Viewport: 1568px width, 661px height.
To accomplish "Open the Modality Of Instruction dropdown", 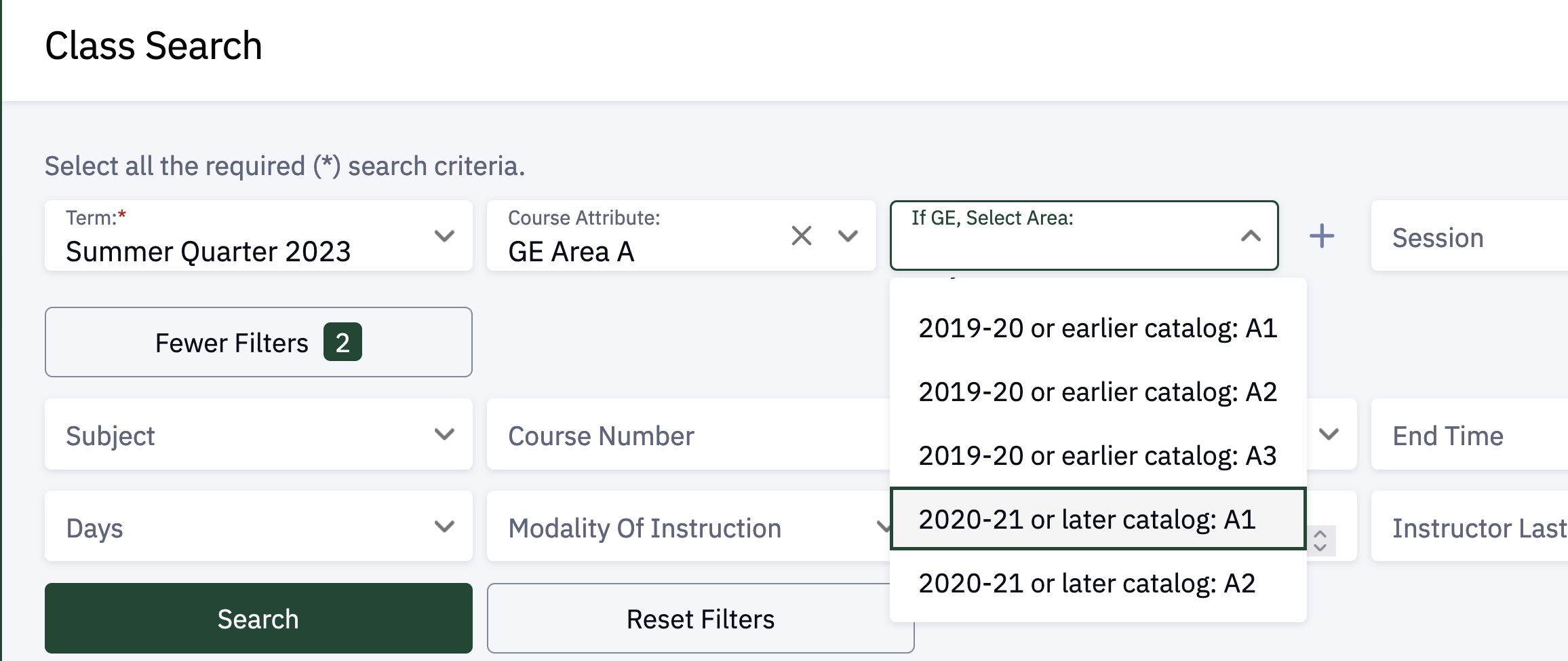I will (x=685, y=528).
